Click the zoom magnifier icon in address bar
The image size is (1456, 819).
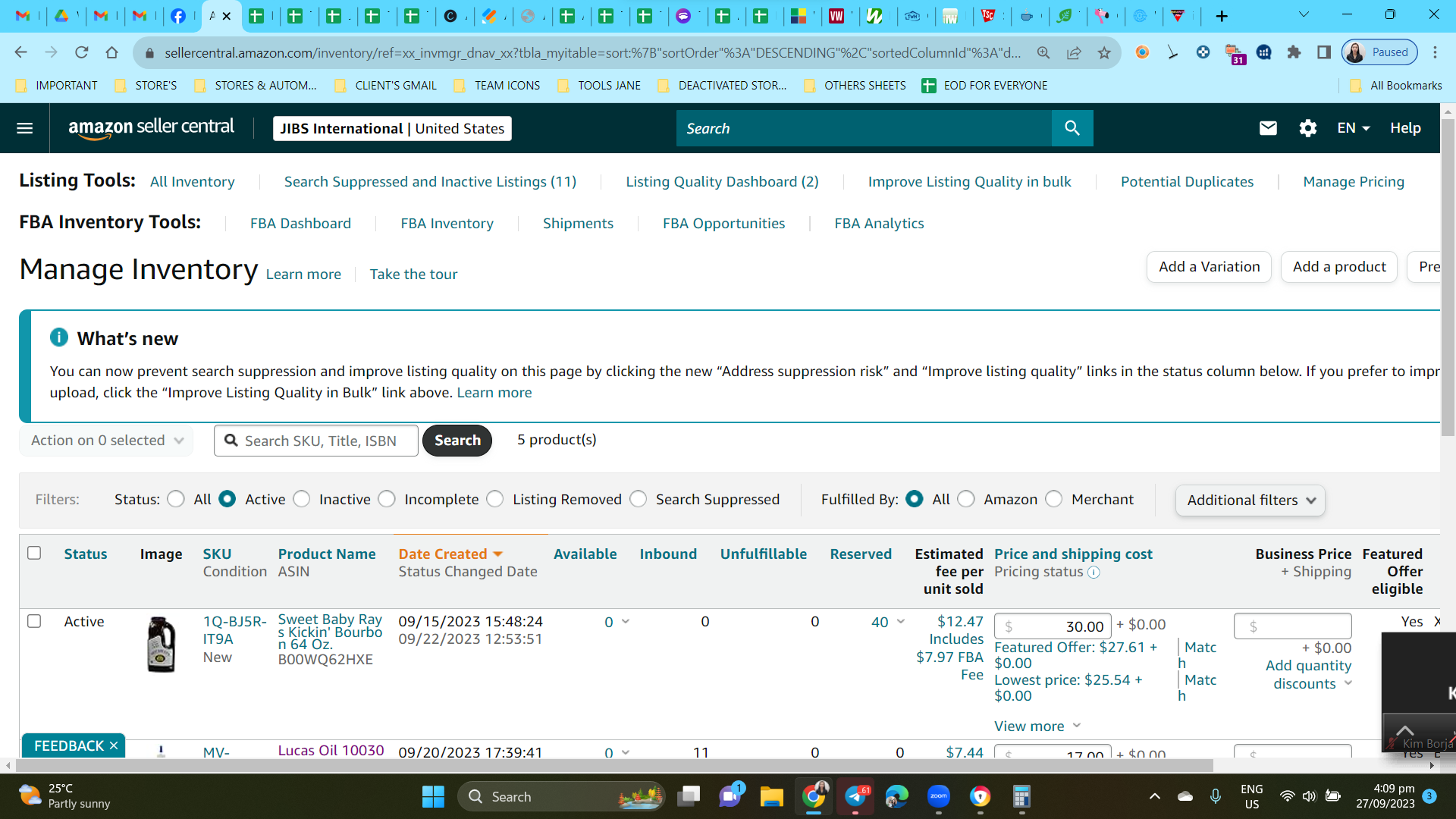pos(1043,52)
